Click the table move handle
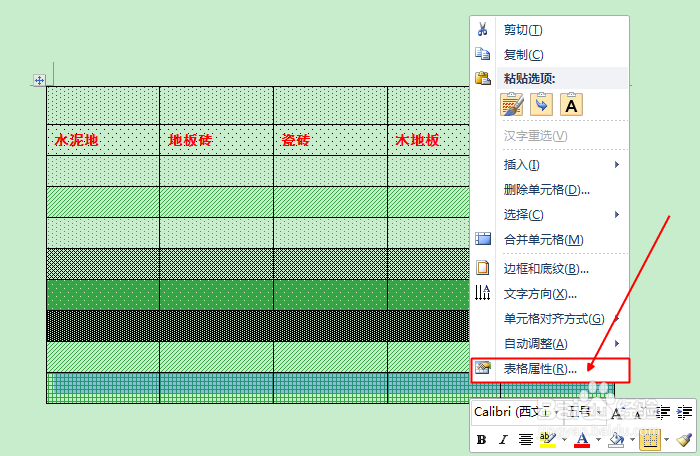The height and width of the screenshot is (456, 700). tap(39, 80)
